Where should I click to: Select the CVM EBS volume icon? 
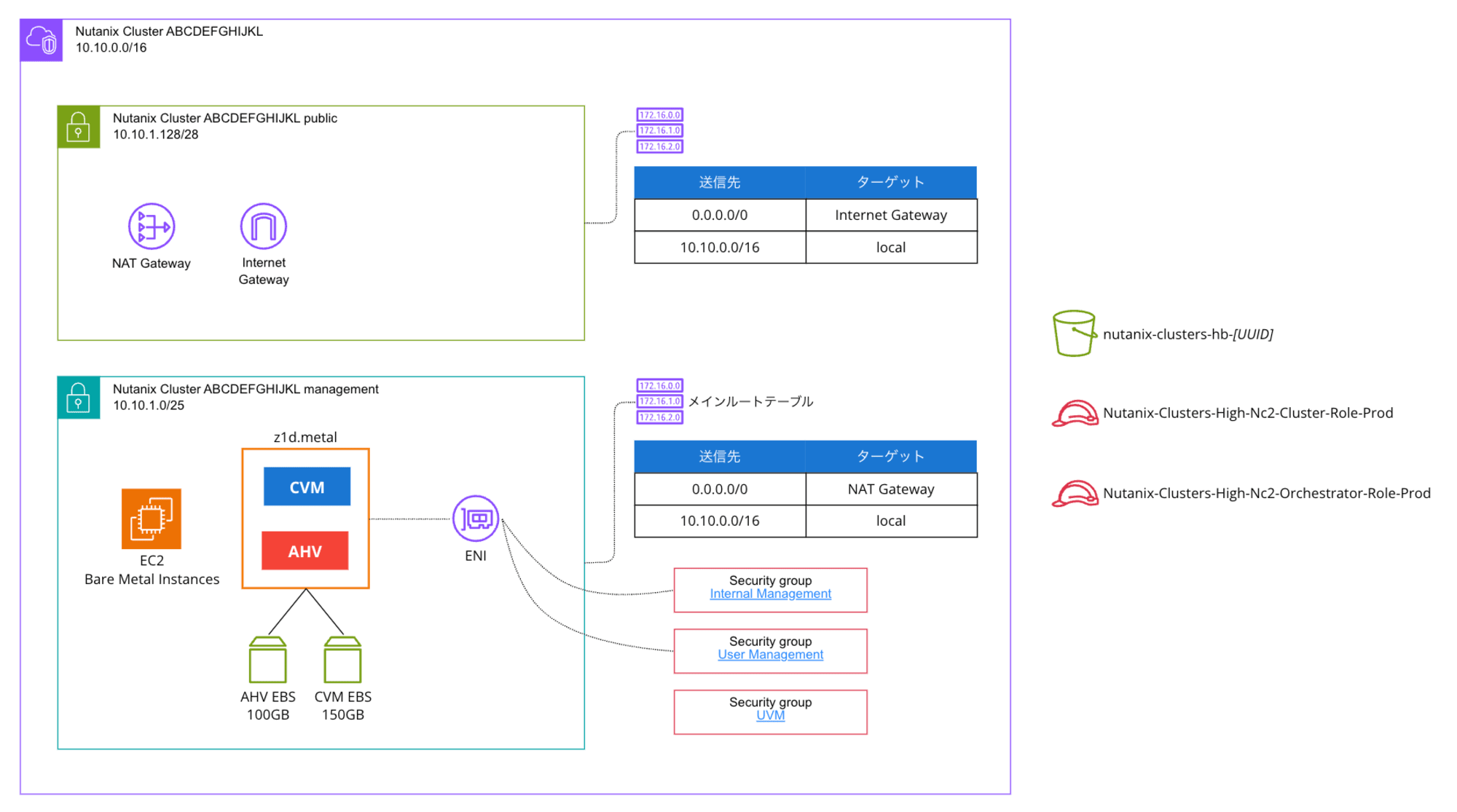click(342, 660)
